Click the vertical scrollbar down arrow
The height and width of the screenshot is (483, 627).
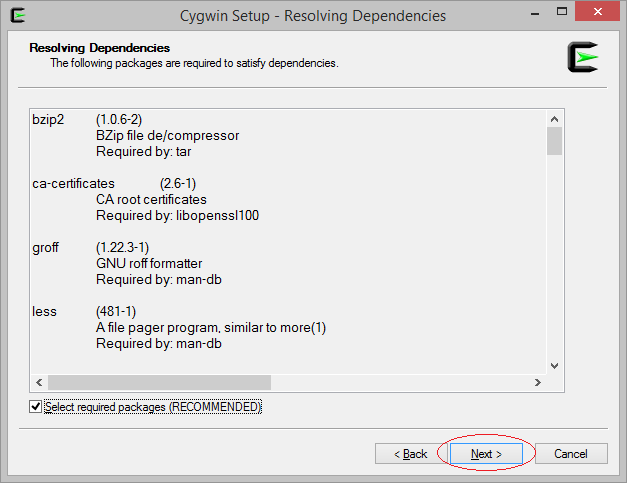pyautogui.click(x=554, y=365)
